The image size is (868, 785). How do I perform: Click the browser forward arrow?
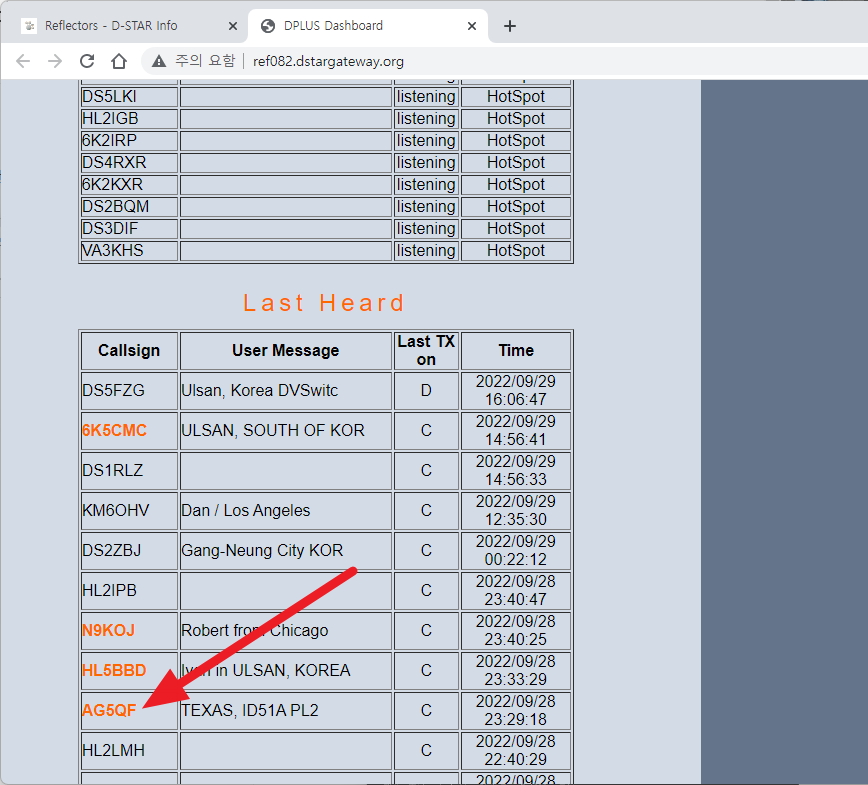pos(55,61)
